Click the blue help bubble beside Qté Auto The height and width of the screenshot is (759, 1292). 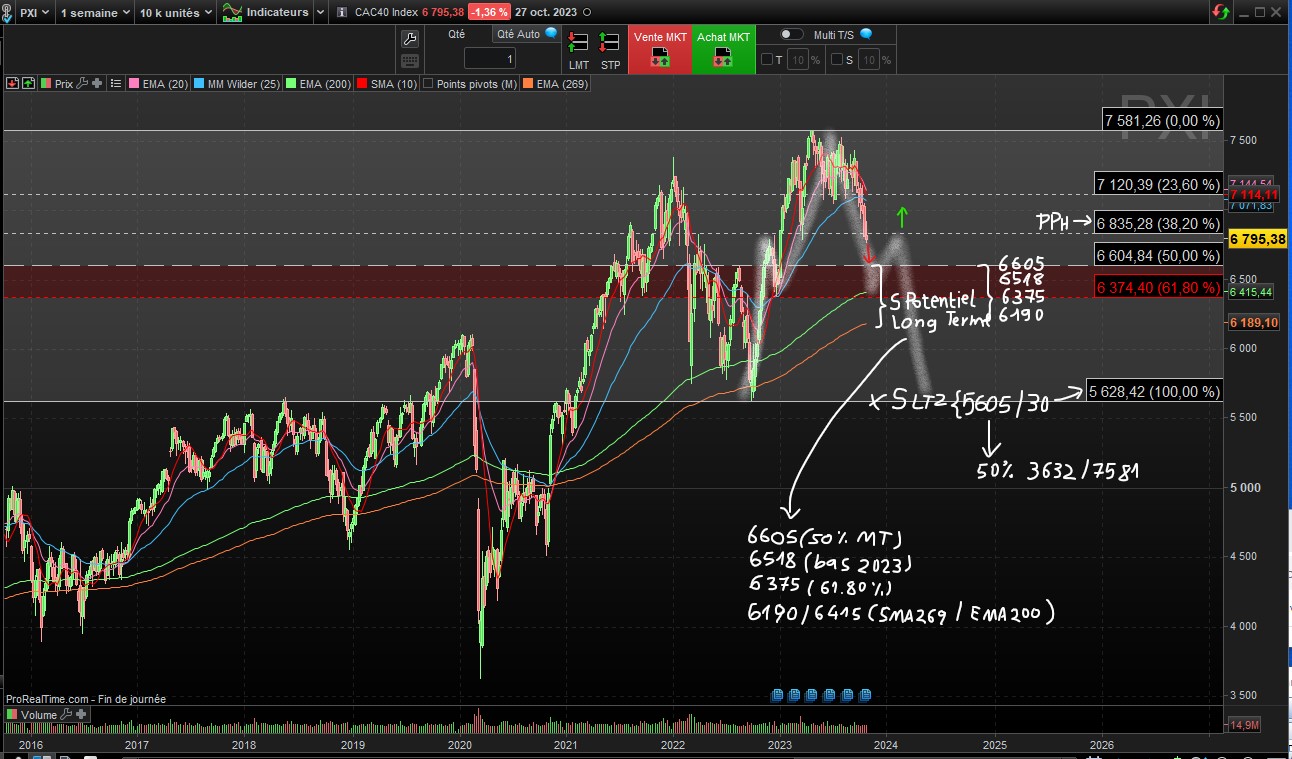click(551, 33)
